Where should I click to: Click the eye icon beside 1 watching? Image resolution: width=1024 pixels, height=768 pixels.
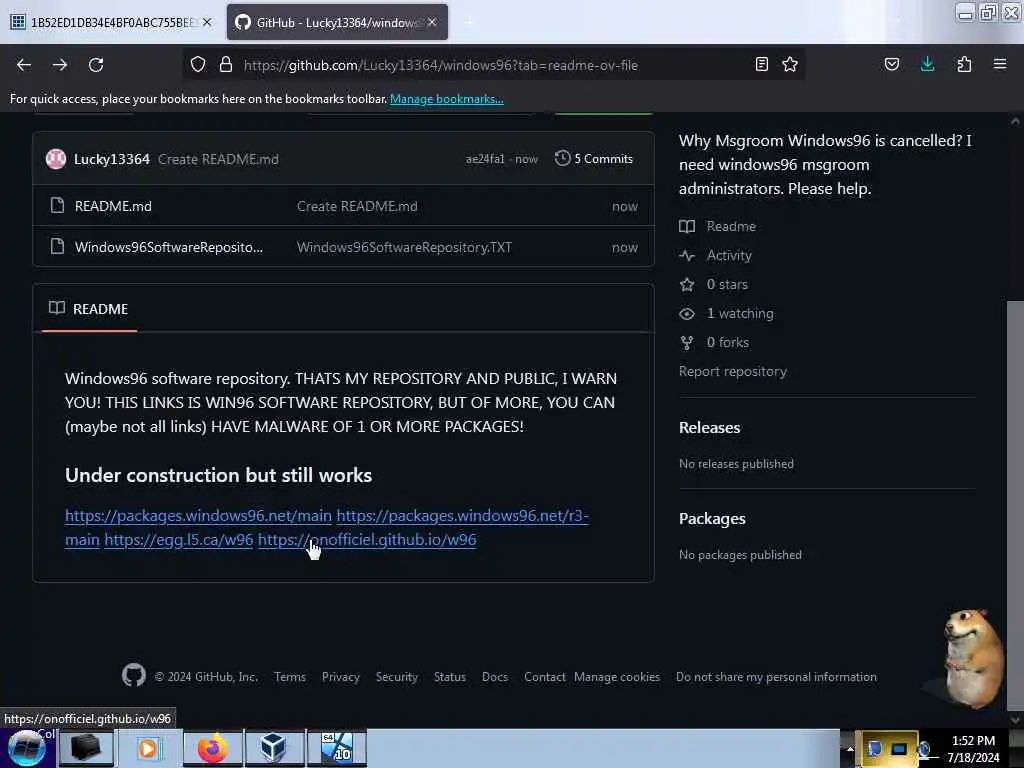(687, 313)
